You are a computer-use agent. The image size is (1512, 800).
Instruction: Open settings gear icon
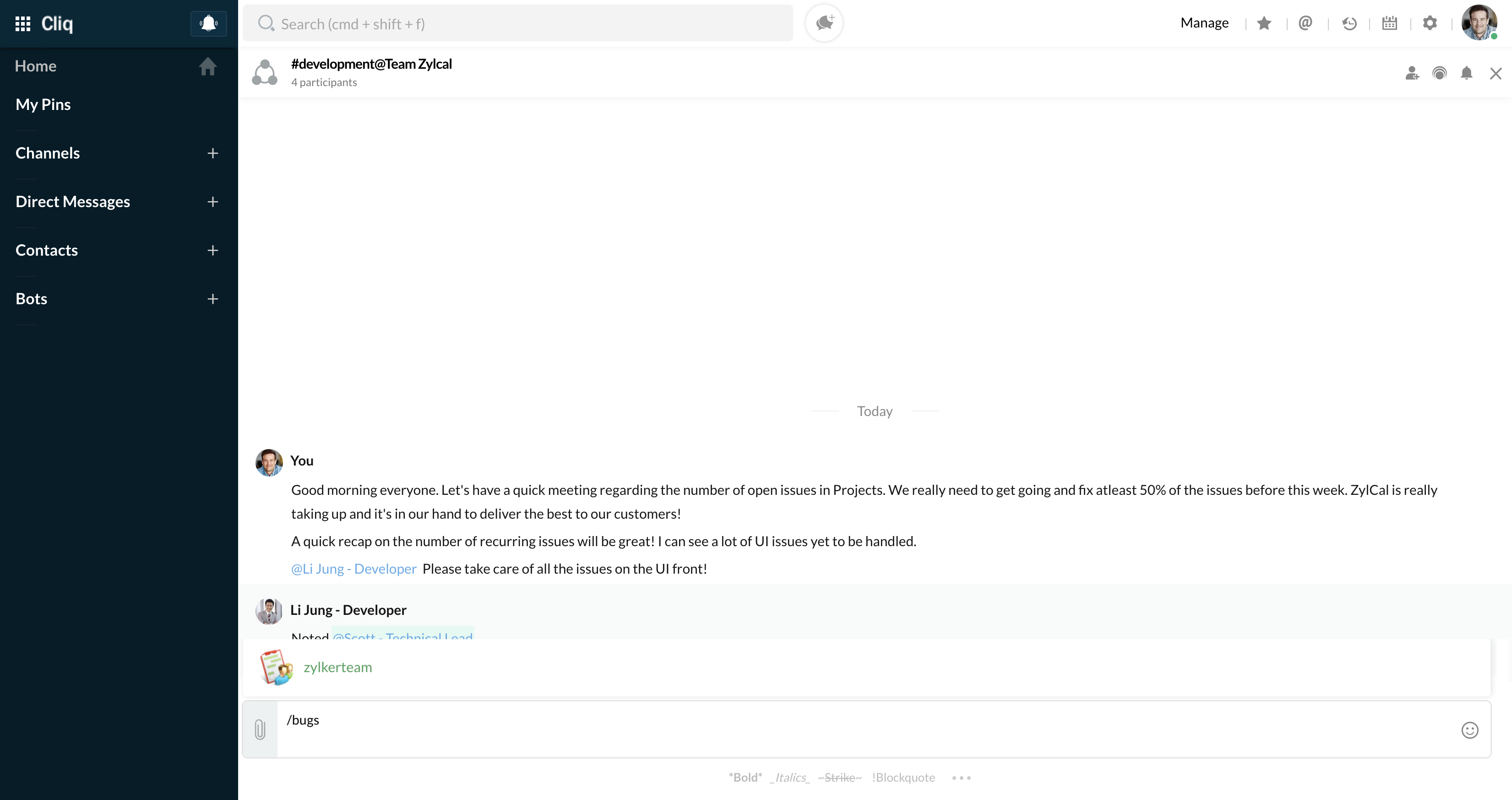point(1430,23)
